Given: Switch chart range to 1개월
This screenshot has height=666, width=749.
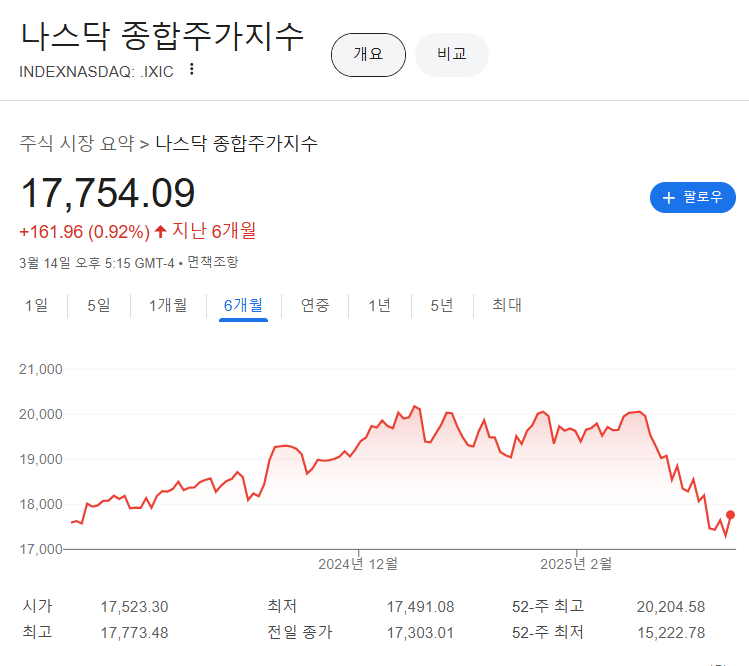Looking at the screenshot, I should point(168,305).
